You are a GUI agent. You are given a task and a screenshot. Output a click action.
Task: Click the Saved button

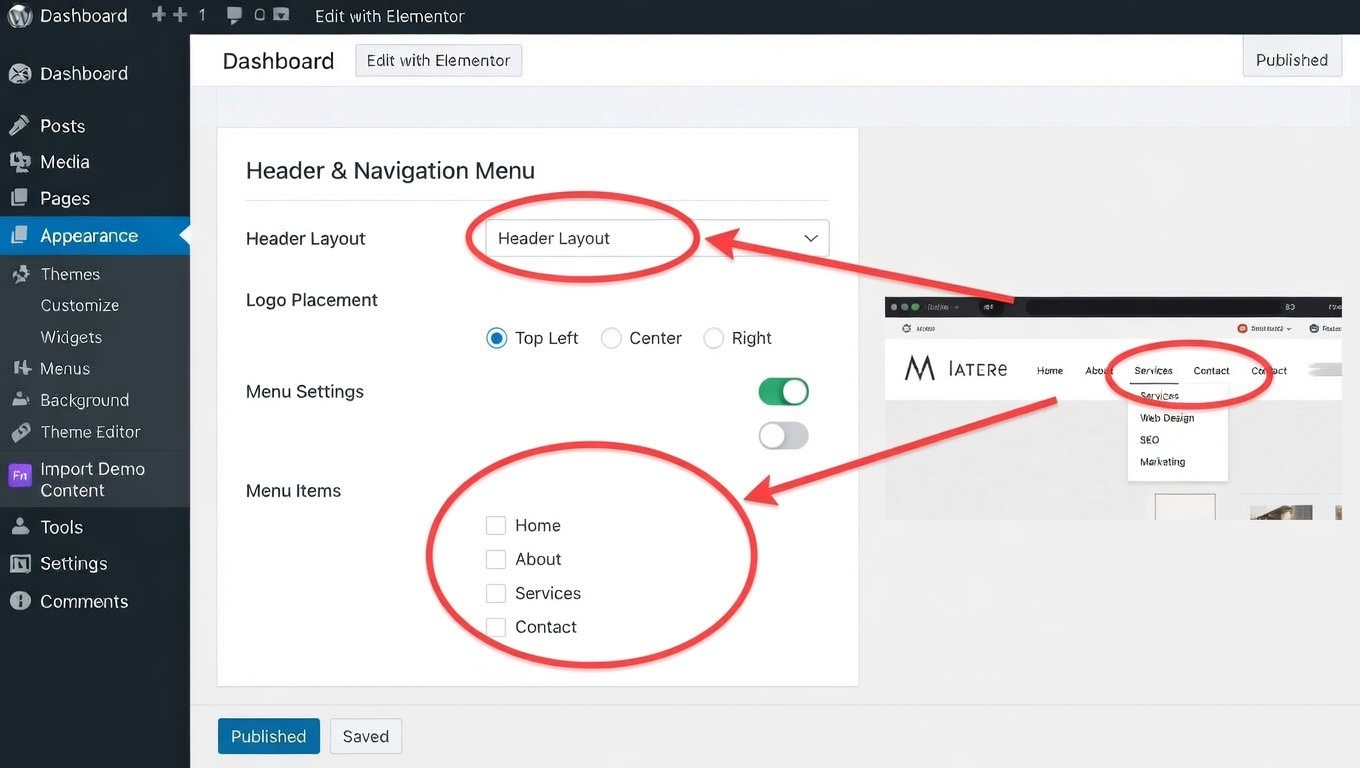(366, 736)
